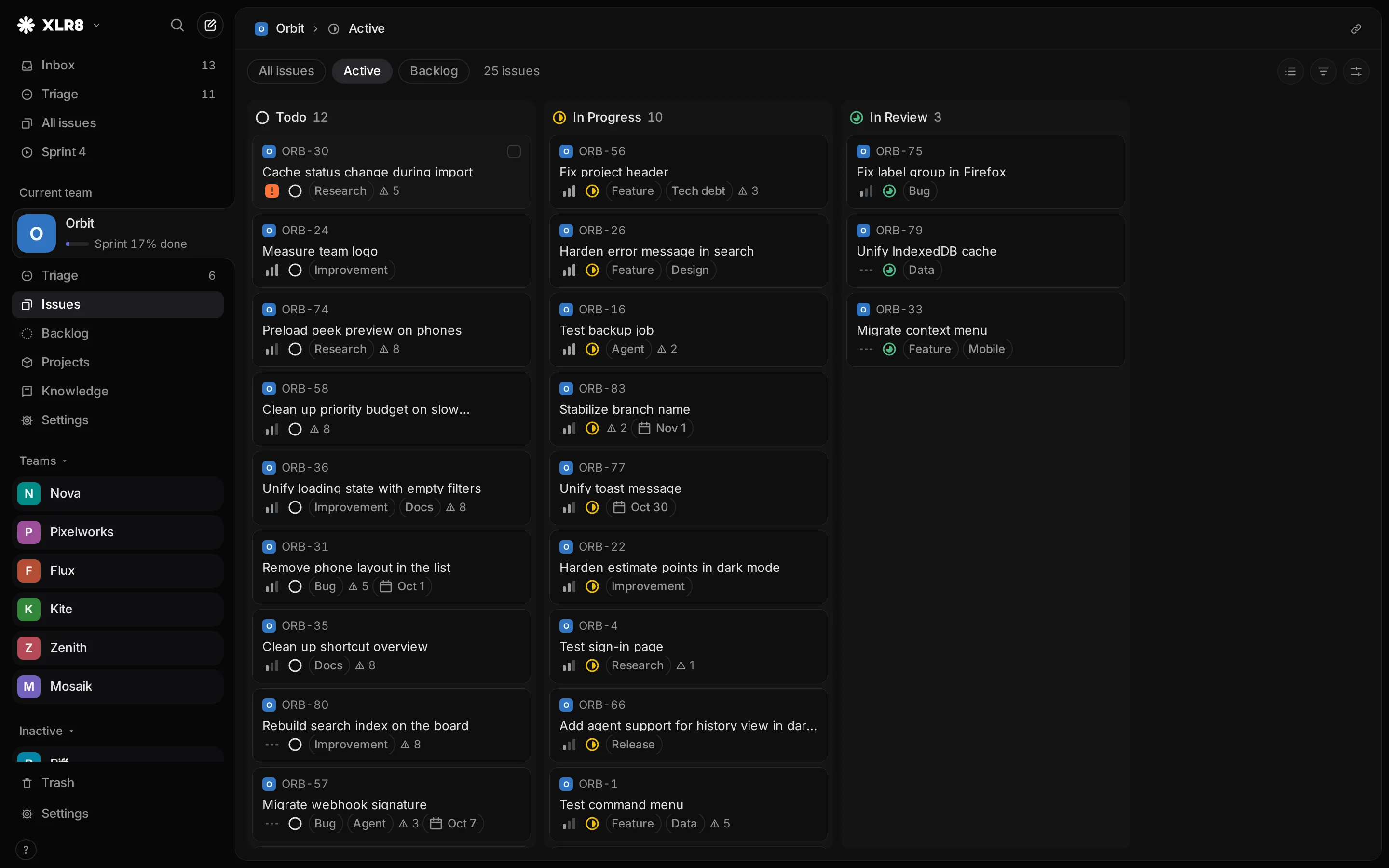Viewport: 1389px width, 868px height.
Task: Click the Flux team avatar
Action: pyautogui.click(x=29, y=570)
